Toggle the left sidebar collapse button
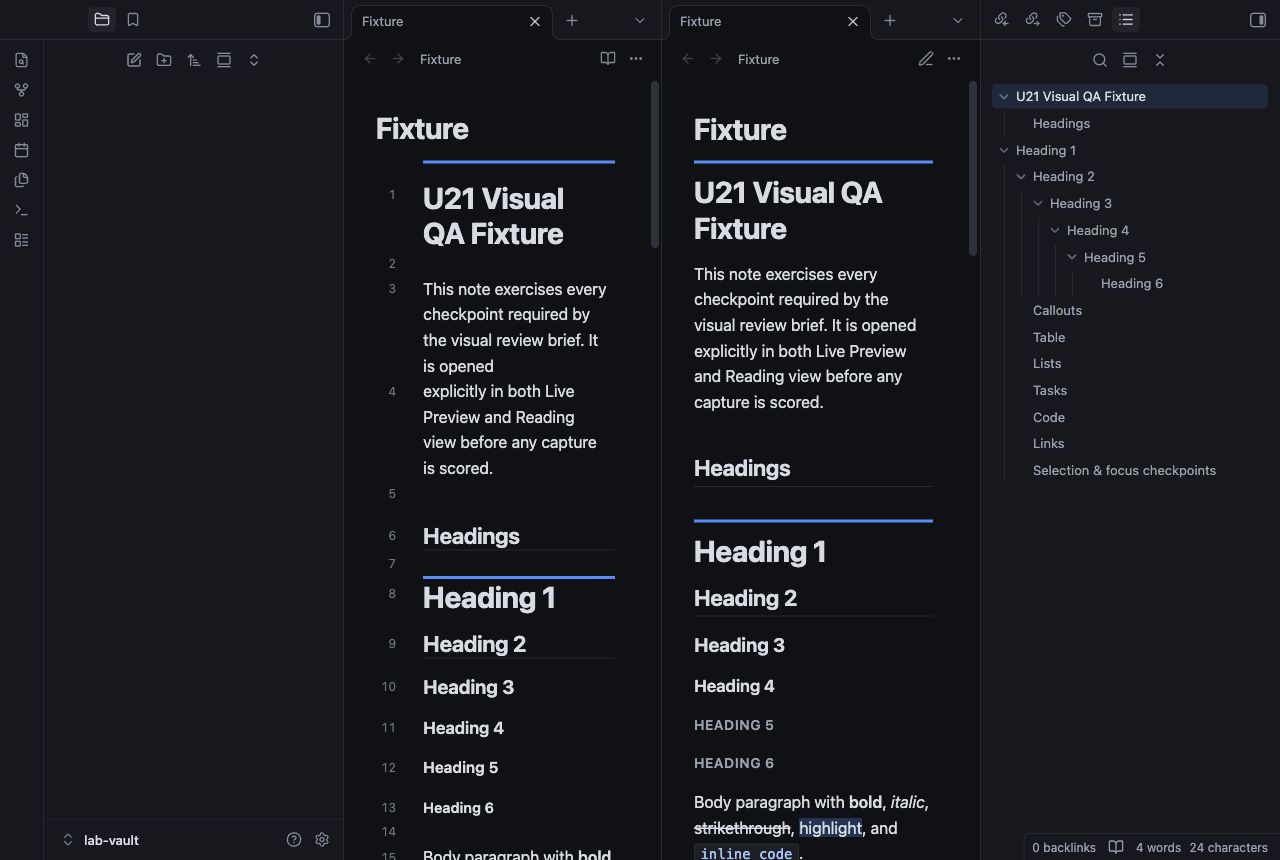 [322, 20]
